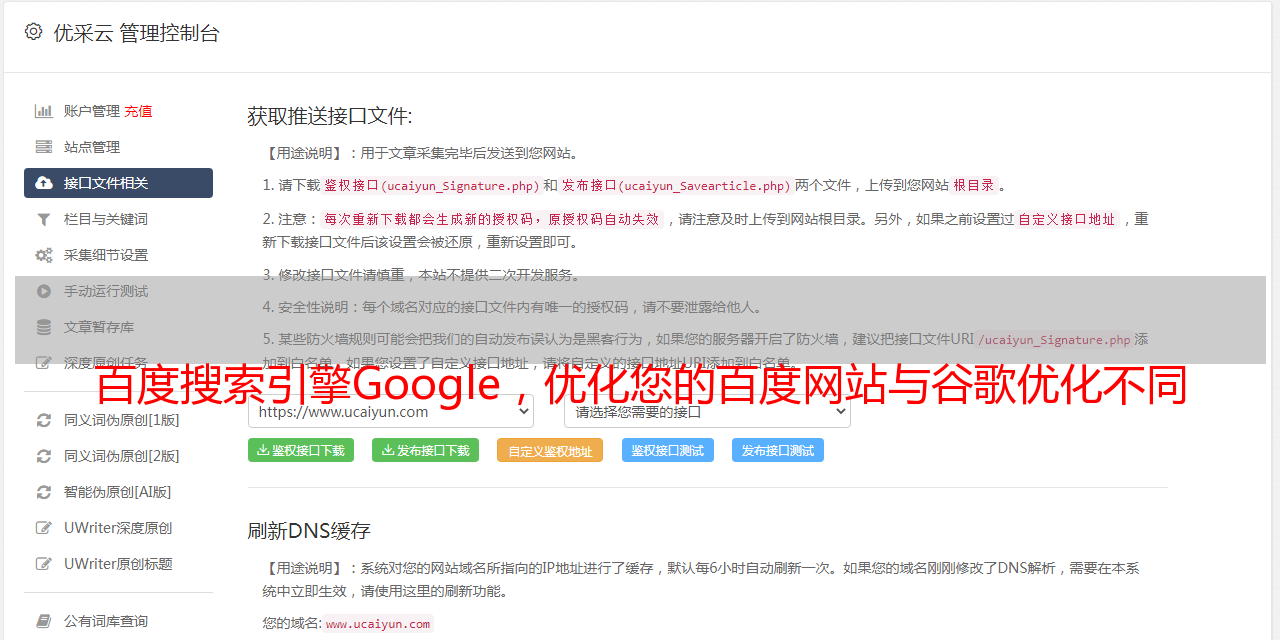Open 智能伪原创[AI版] page

coord(118,492)
